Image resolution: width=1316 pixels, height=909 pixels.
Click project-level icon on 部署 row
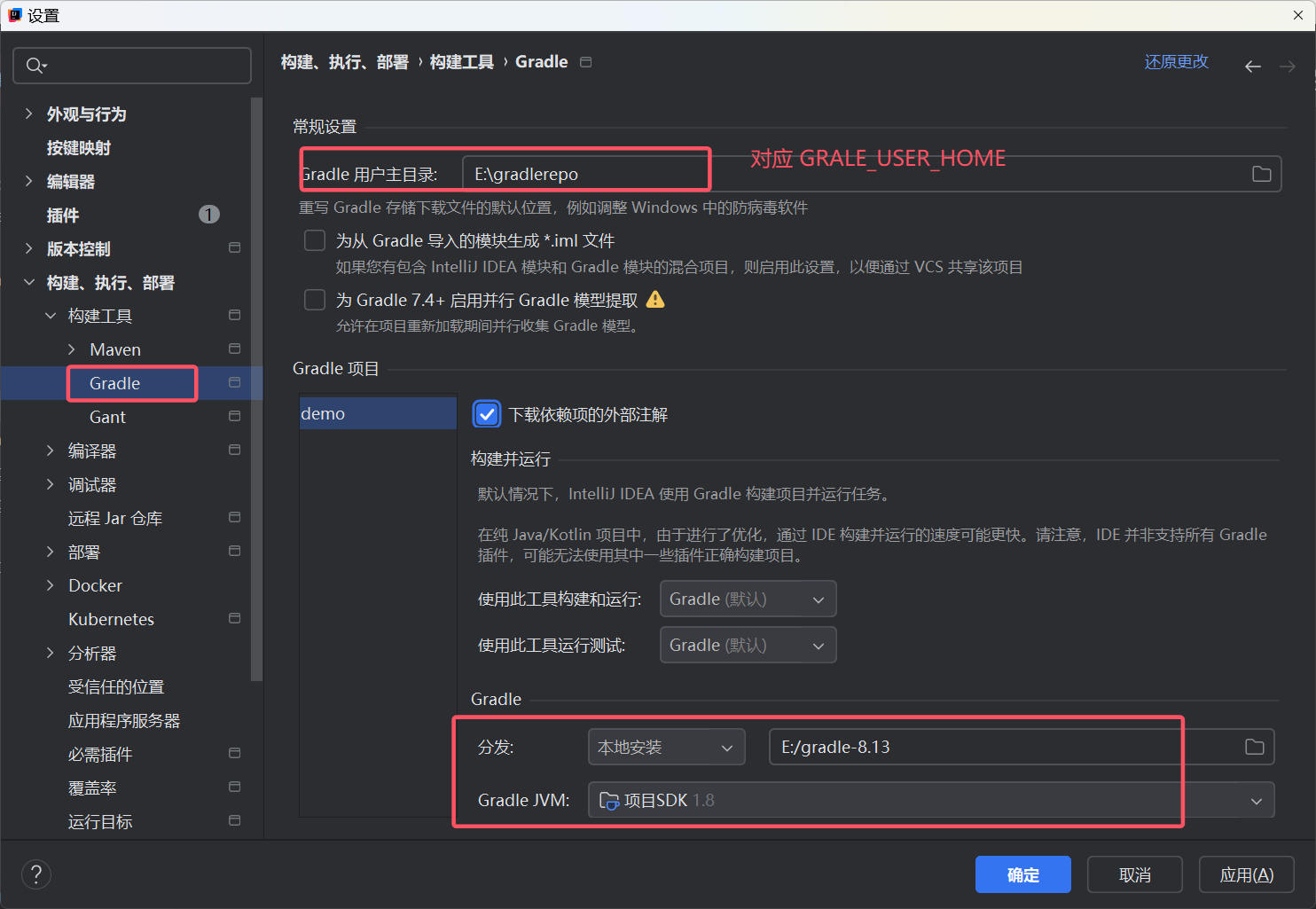point(234,551)
